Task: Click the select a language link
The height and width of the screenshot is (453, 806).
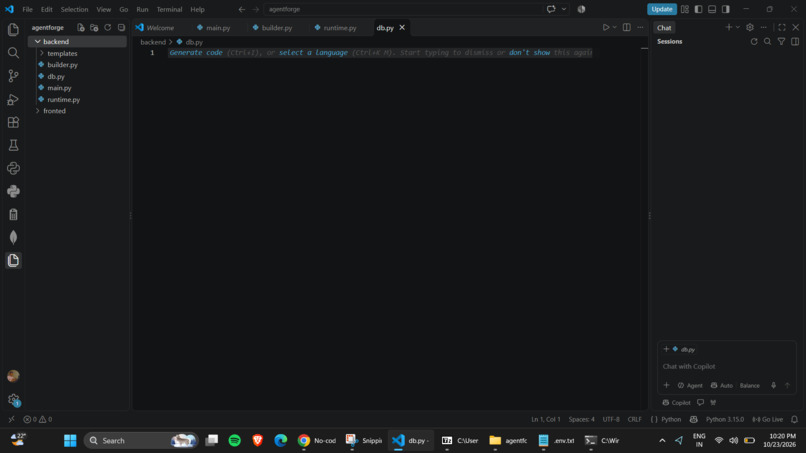Action: point(313,52)
